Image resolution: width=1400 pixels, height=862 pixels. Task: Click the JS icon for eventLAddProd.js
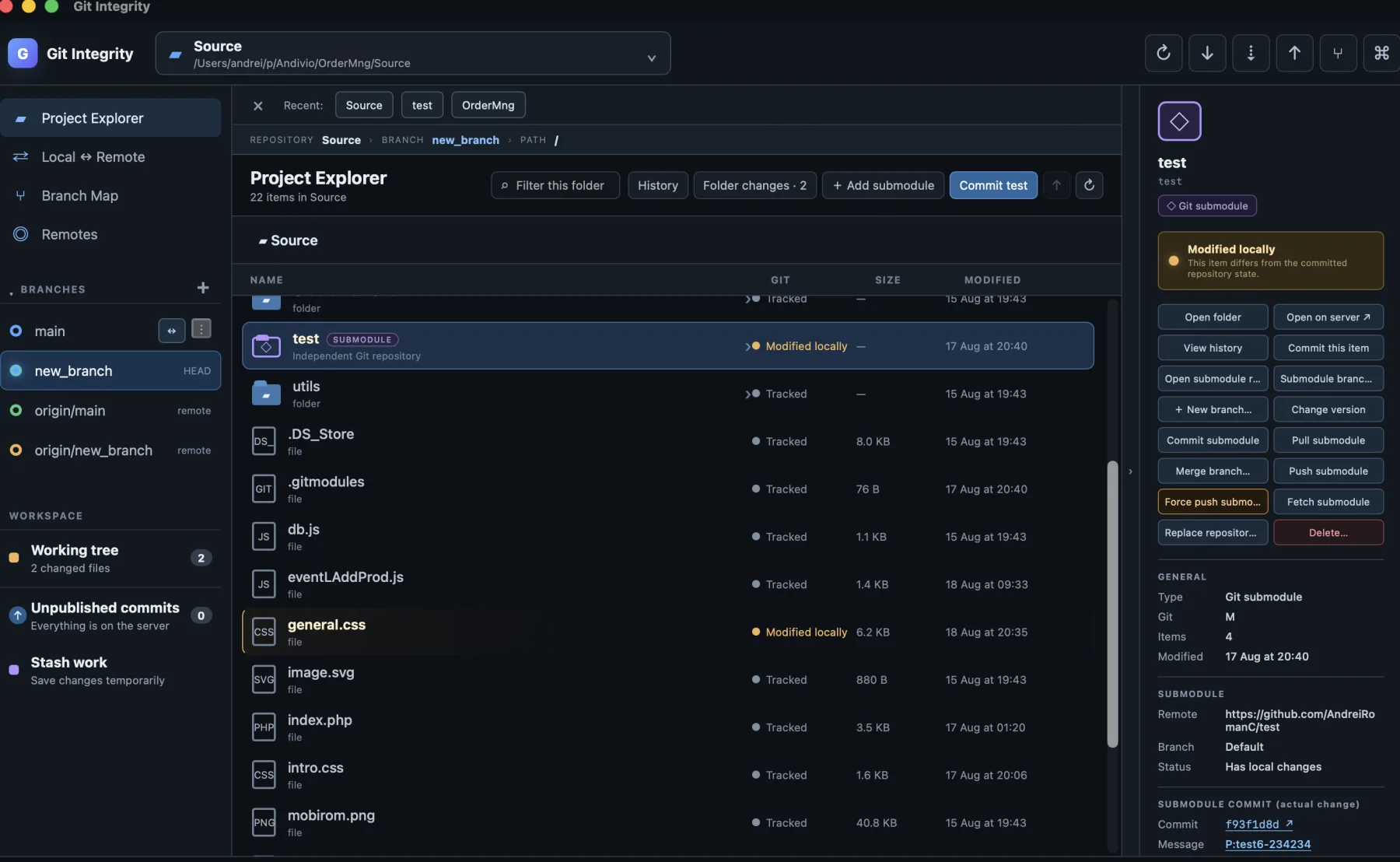264,584
